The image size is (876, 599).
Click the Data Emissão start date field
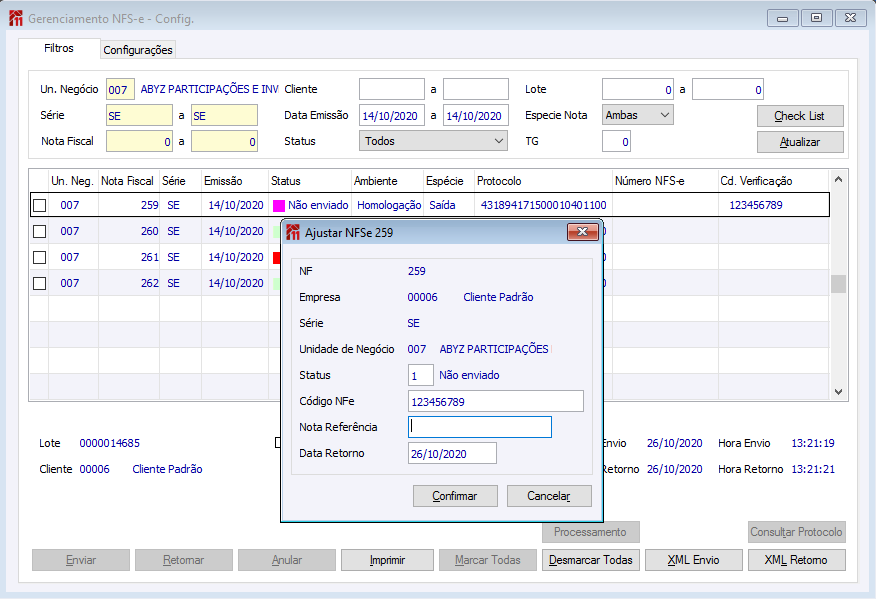[x=392, y=115]
